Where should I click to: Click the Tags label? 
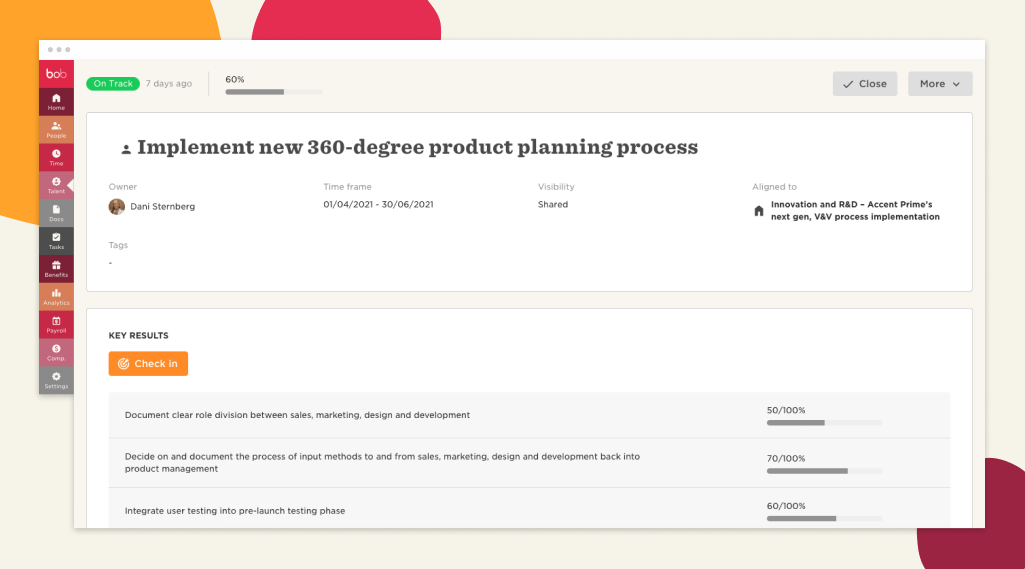118,245
